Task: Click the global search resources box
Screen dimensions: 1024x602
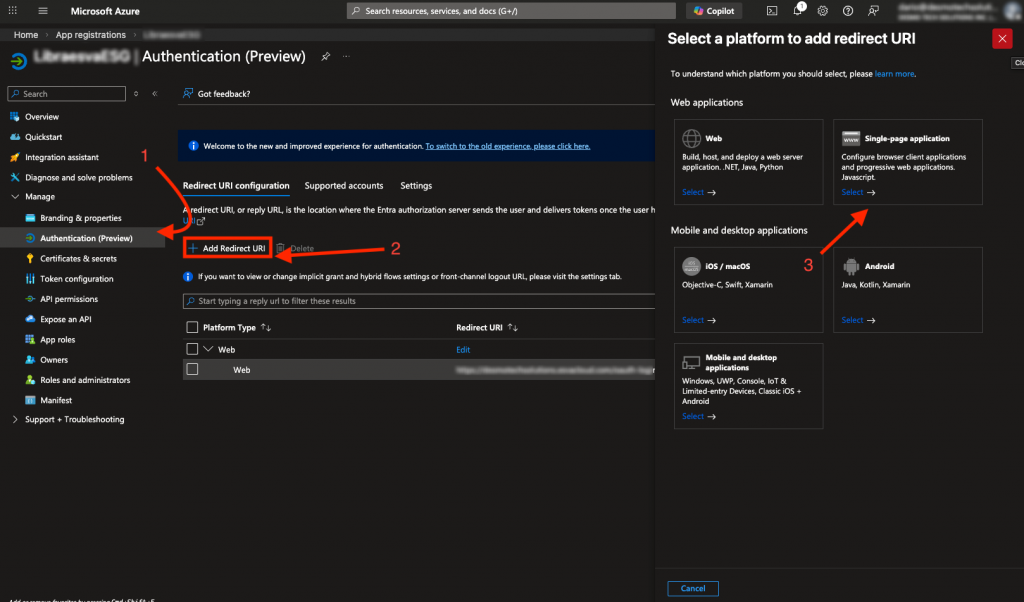Action: 511,10
